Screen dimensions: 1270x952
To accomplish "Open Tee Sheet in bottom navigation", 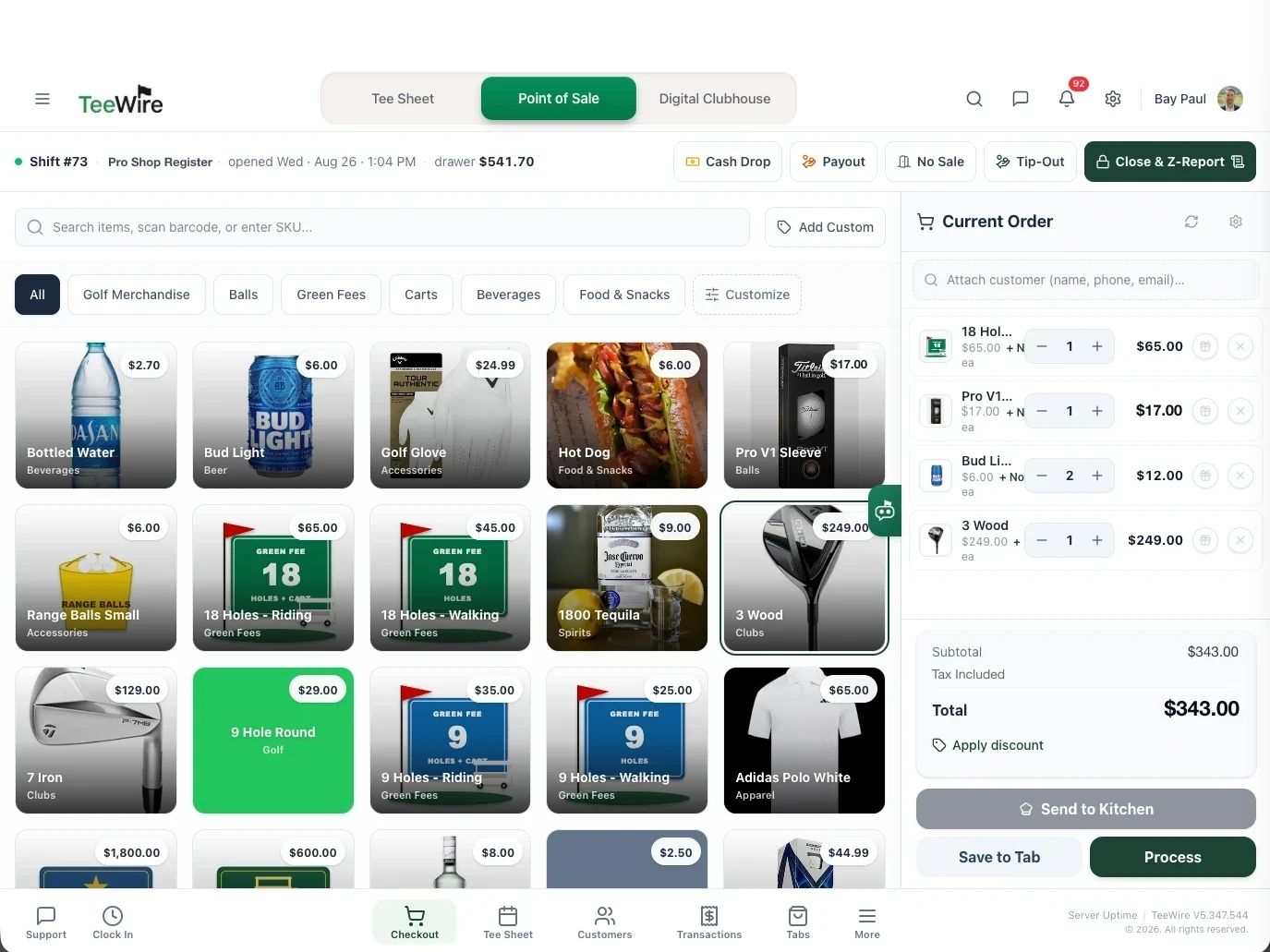I will 508,922.
